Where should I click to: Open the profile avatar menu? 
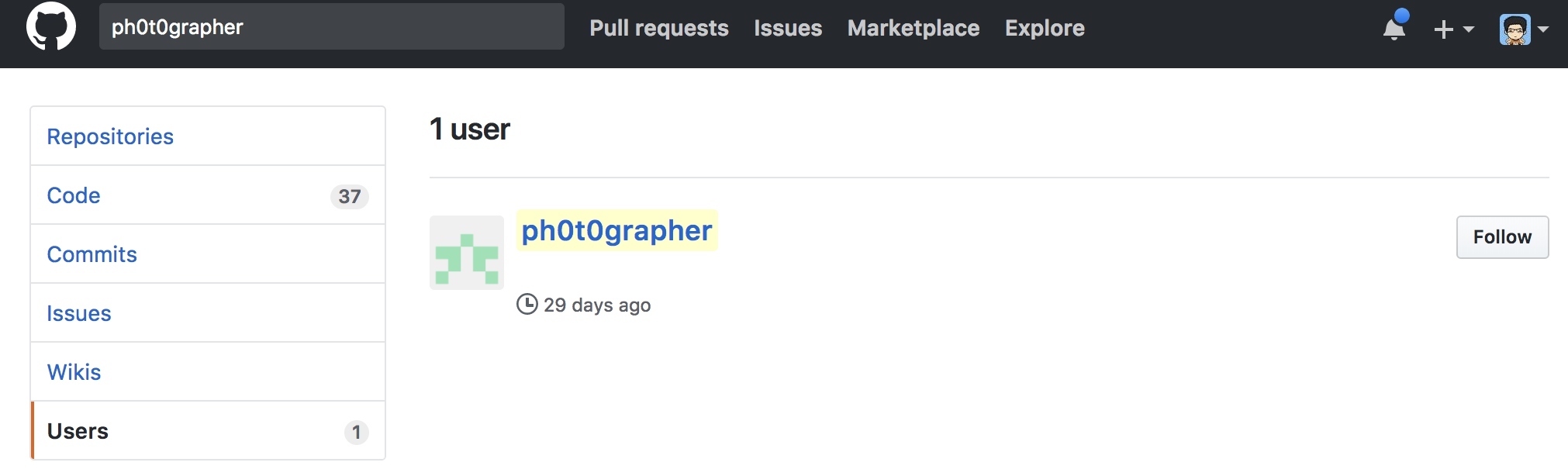point(1514,29)
